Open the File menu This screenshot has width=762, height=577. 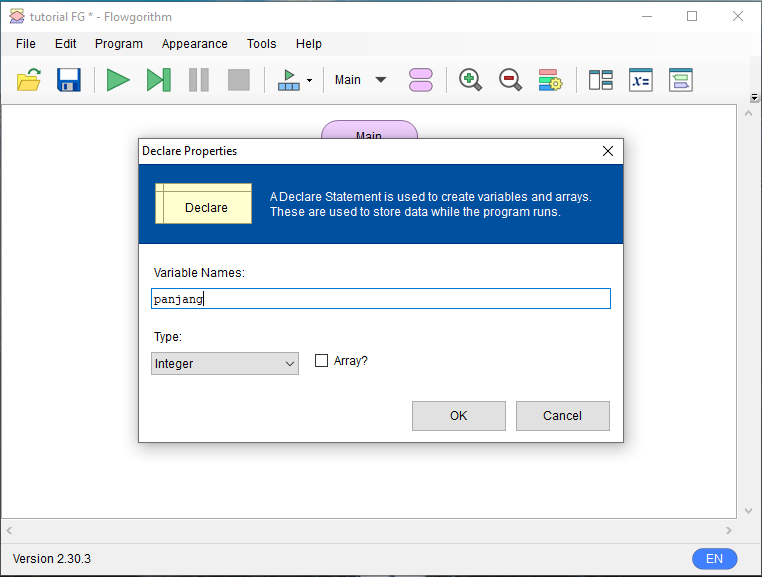[26, 44]
